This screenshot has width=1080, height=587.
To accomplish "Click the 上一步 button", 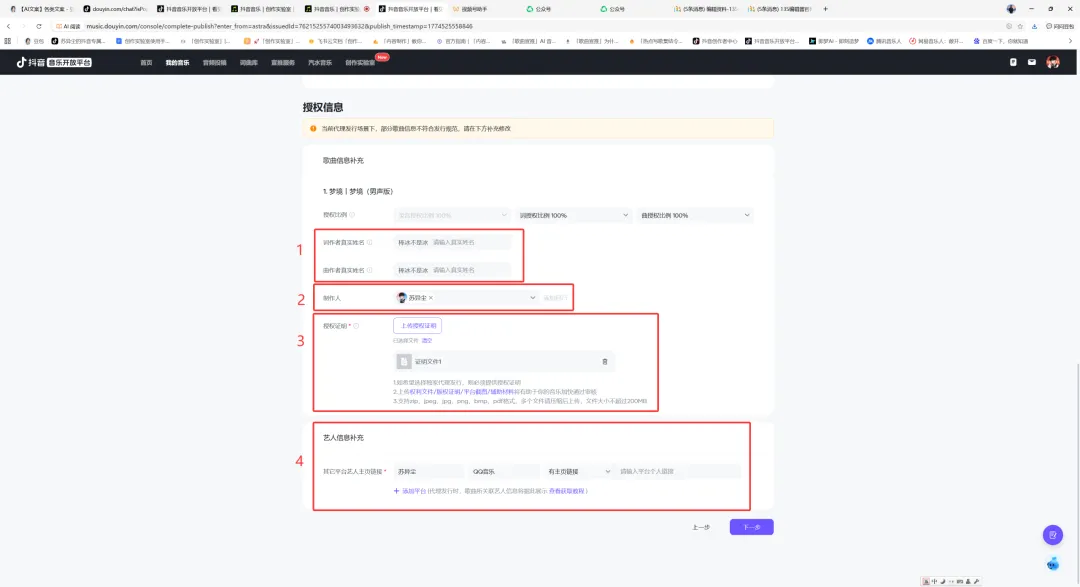I will click(x=701, y=527).
